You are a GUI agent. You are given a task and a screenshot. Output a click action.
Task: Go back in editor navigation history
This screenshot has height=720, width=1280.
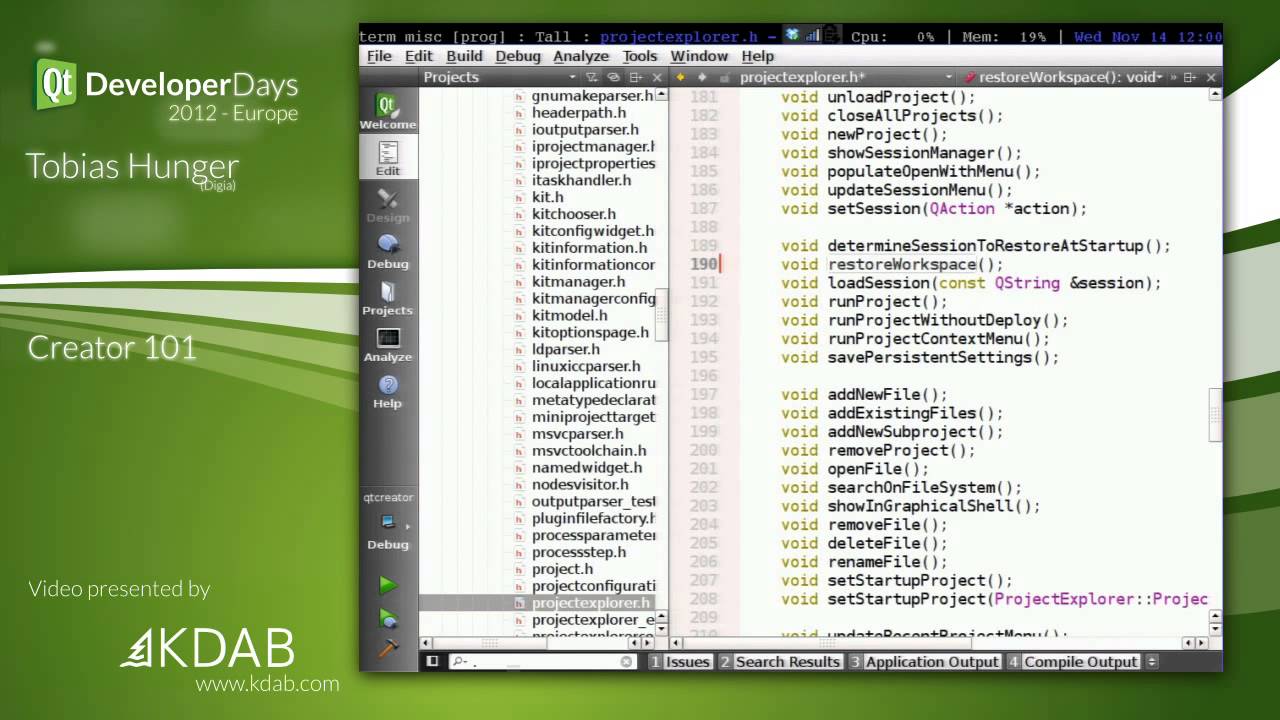click(681, 77)
